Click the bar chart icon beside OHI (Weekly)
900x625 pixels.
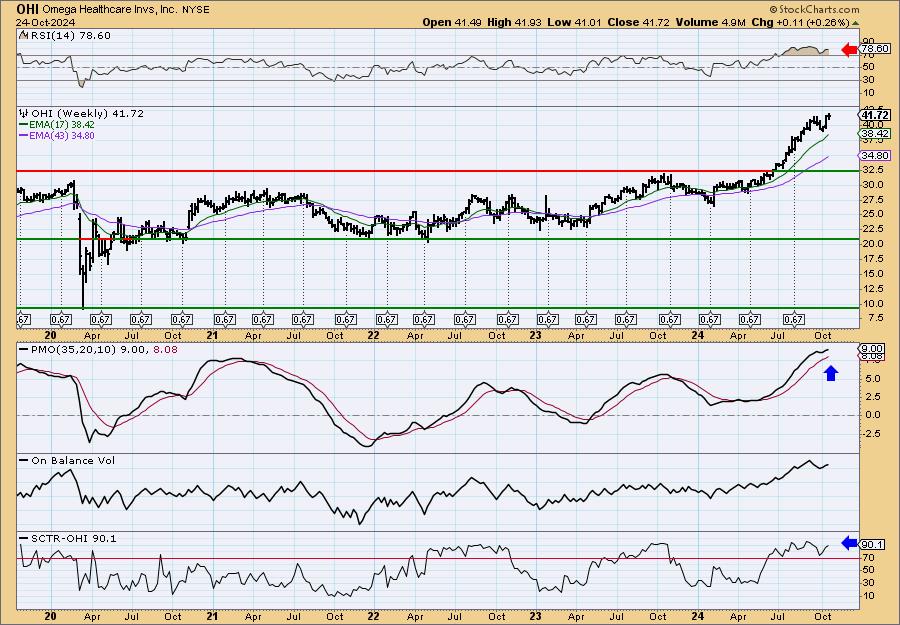[25, 114]
